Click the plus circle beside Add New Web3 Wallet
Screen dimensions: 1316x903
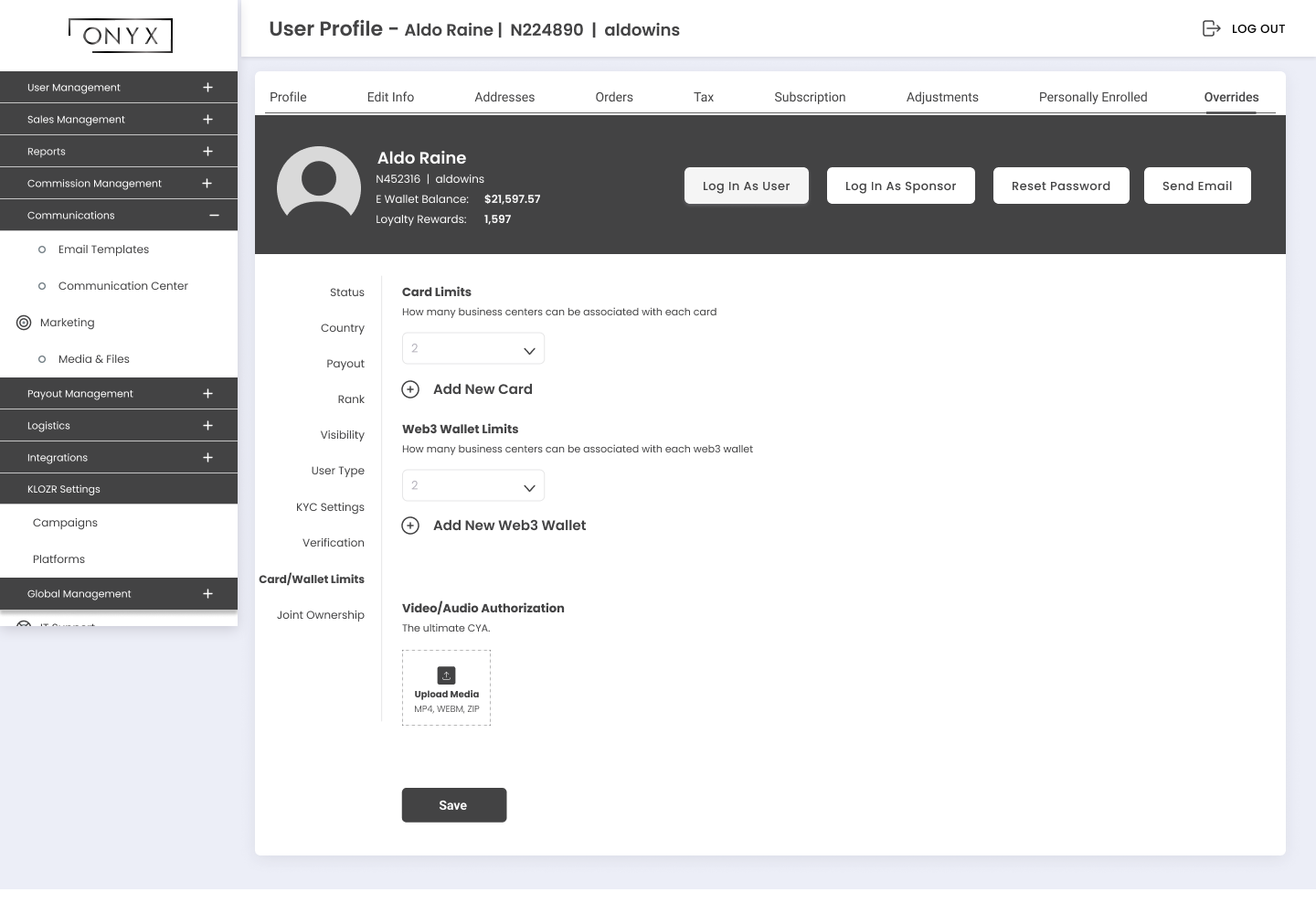[411, 526]
